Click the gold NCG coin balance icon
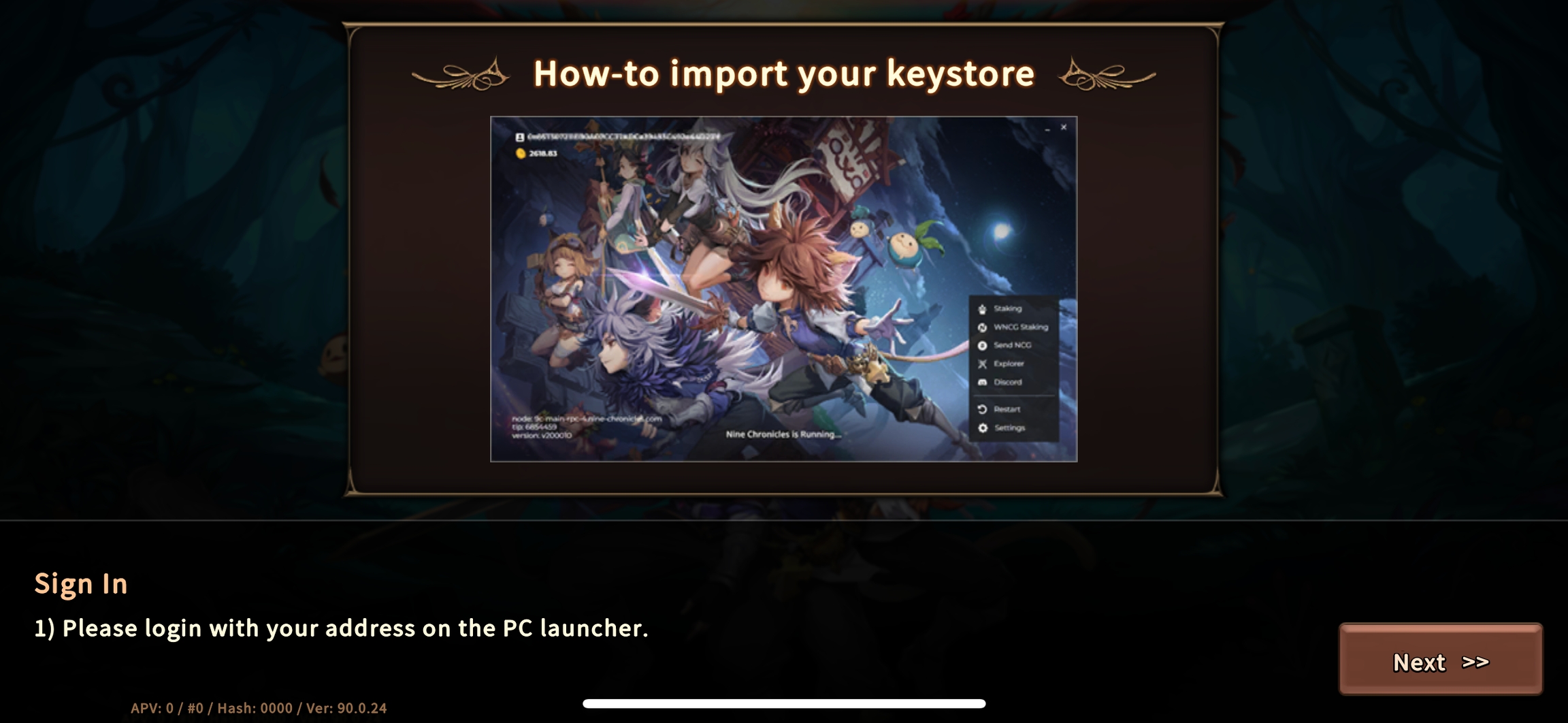 pos(521,154)
